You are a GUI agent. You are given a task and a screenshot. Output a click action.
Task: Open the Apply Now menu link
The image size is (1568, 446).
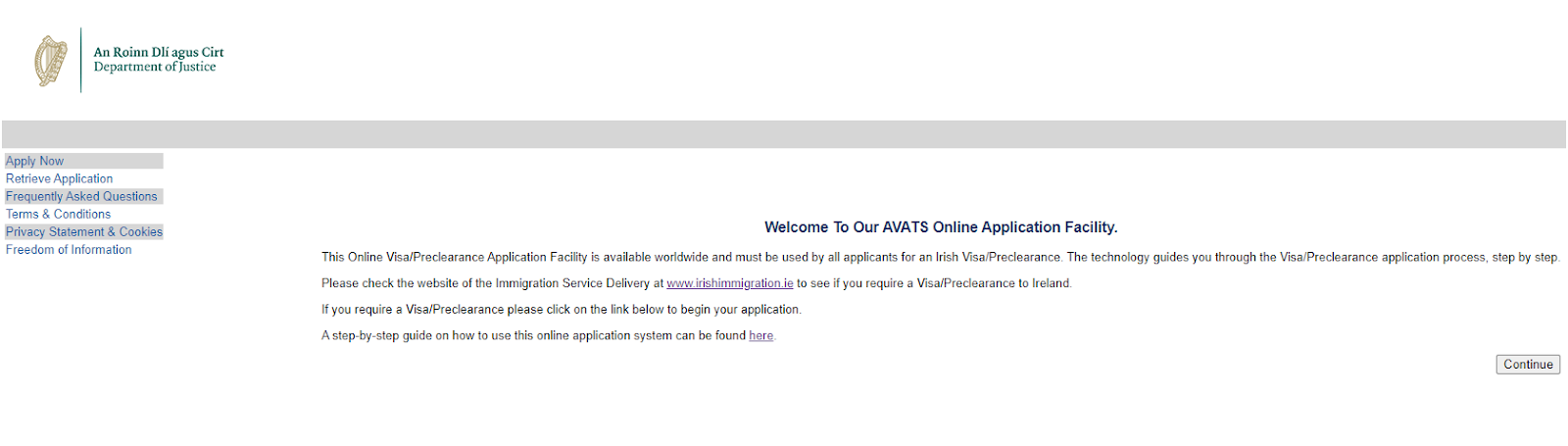[x=34, y=161]
